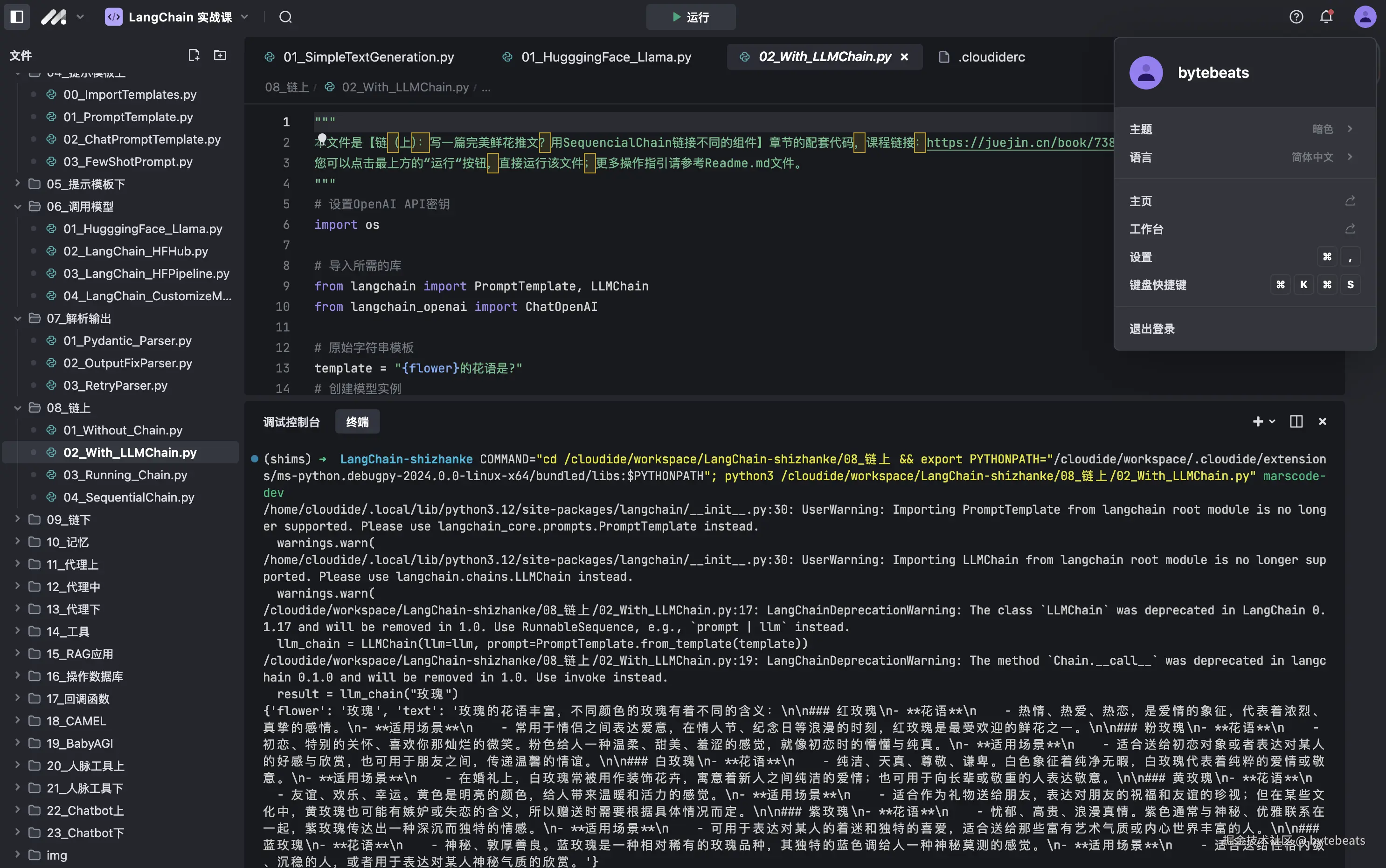1386x868 pixels.
Task: Run the code with 运行 button
Action: (691, 17)
